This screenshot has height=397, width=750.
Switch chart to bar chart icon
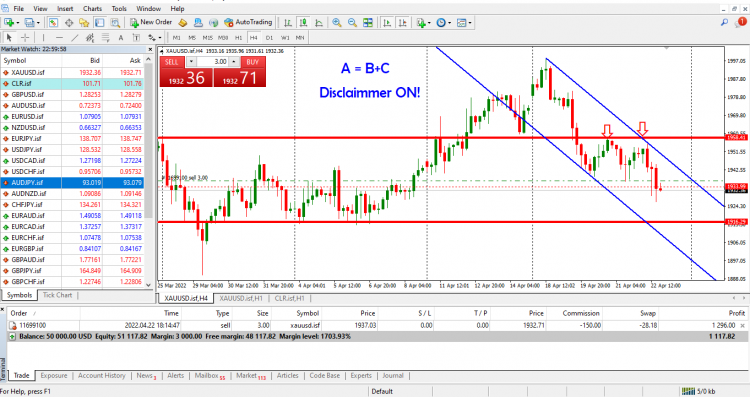pos(288,22)
